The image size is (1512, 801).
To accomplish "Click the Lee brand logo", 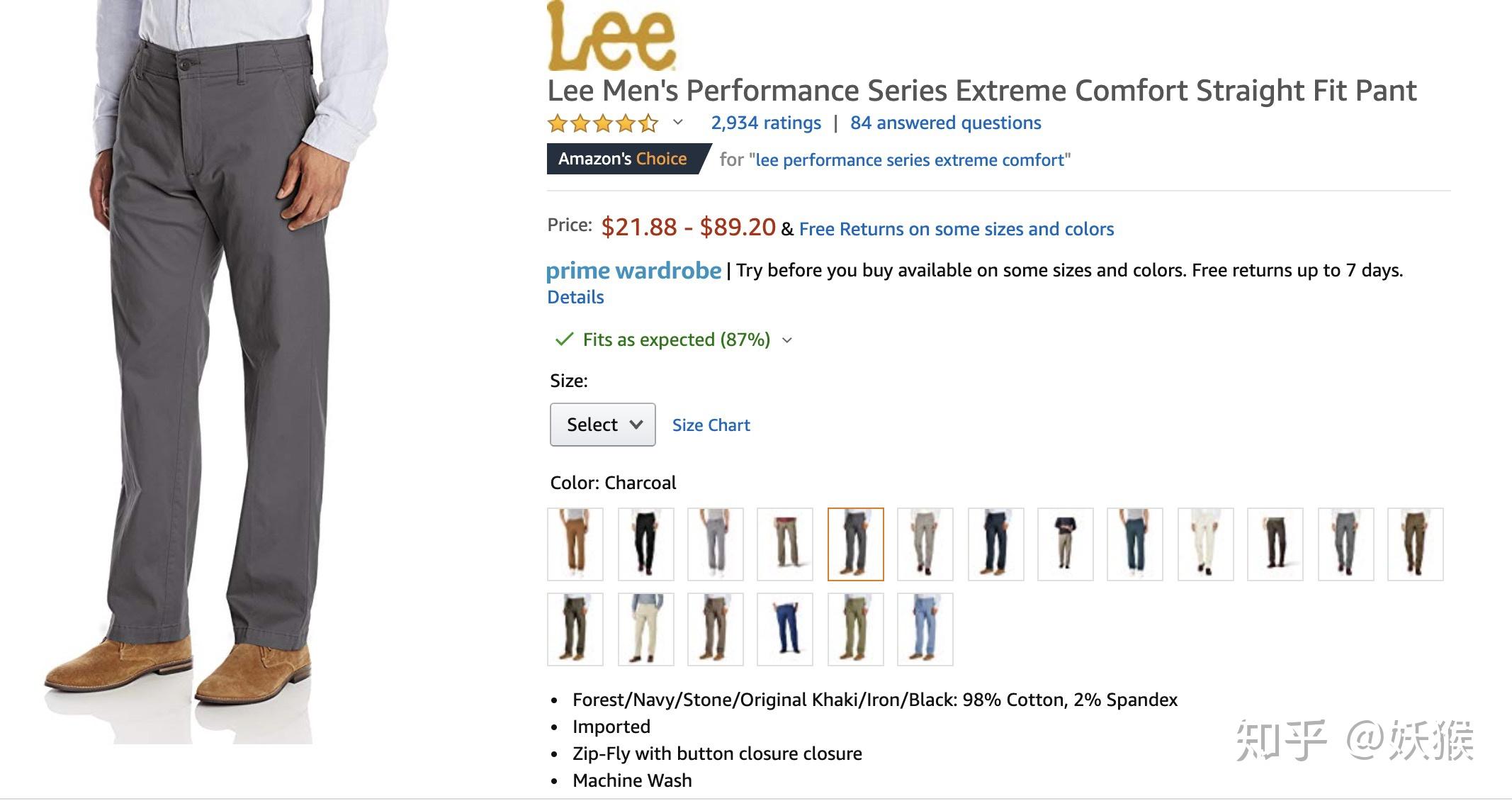I will click(611, 37).
